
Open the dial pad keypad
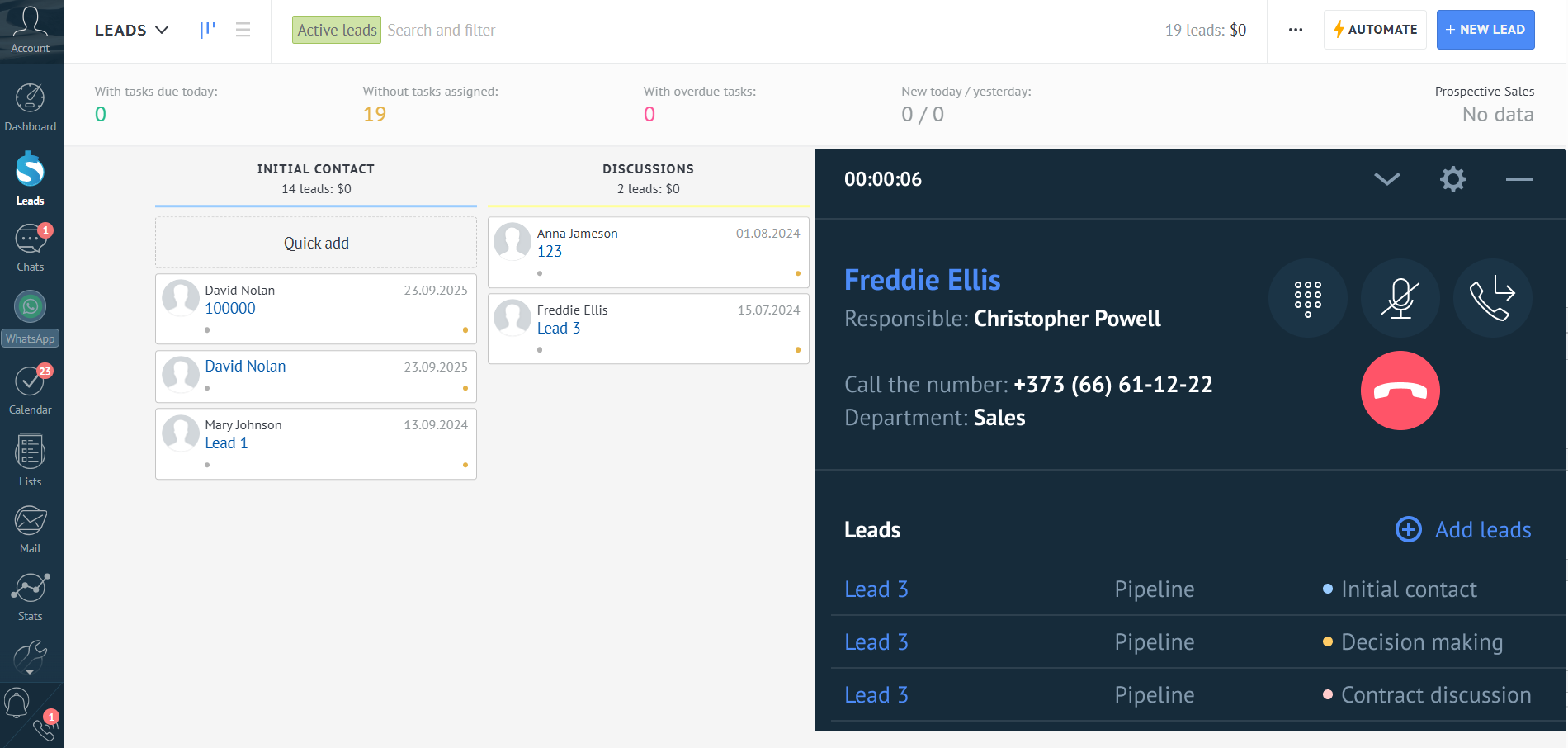click(x=1307, y=298)
